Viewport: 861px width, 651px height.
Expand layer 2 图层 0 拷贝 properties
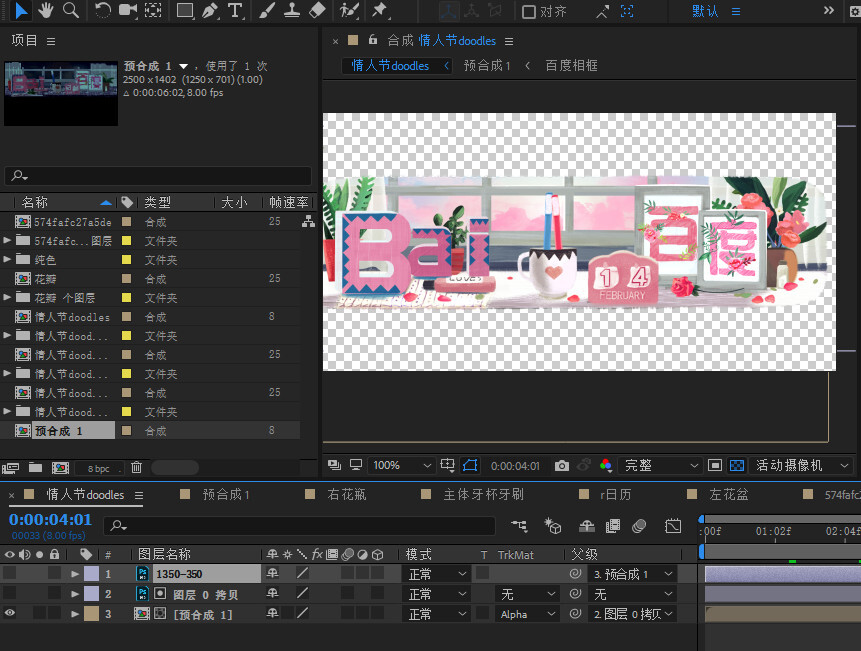[75, 594]
